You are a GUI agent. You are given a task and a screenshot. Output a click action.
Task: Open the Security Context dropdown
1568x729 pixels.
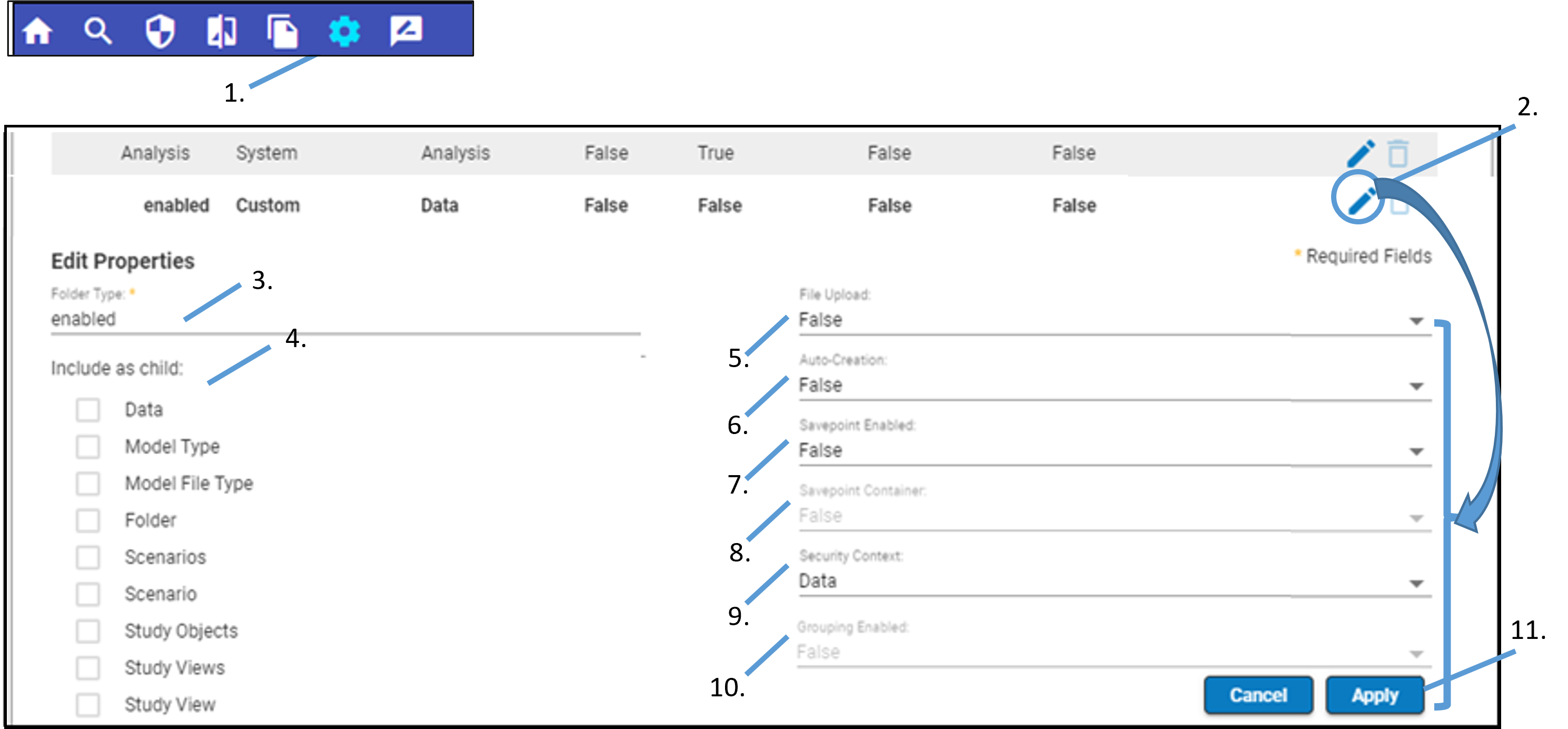click(x=1114, y=582)
